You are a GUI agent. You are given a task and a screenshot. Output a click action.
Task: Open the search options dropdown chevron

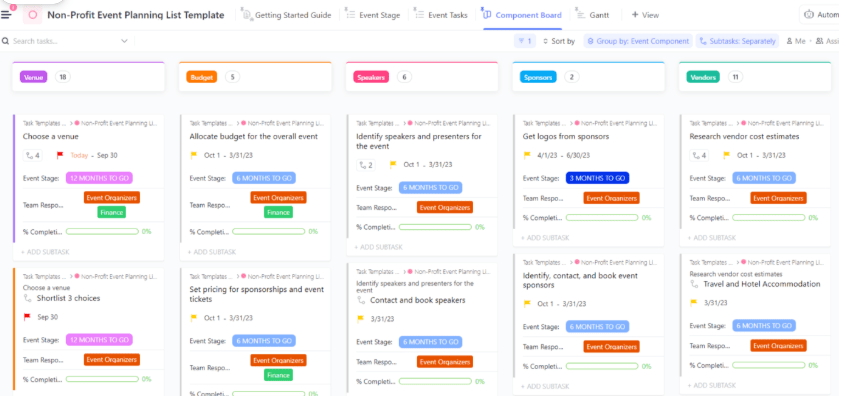[x=124, y=41]
